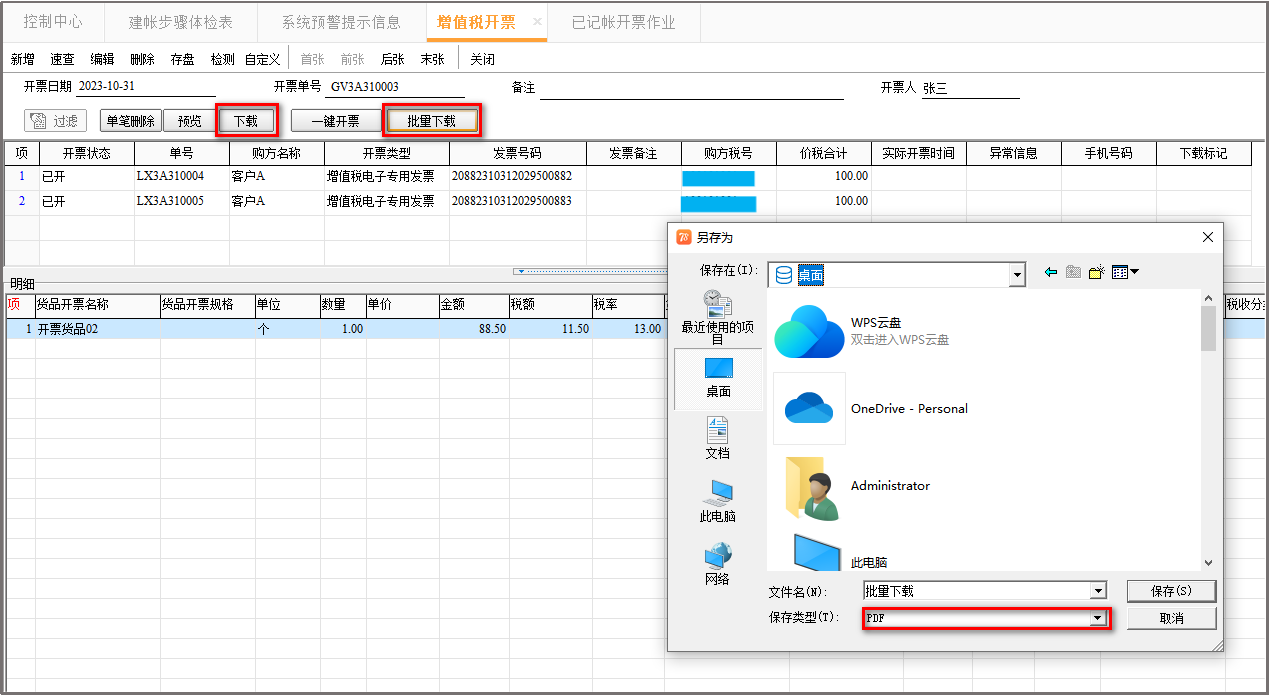Click the 文件名 input field
This screenshot has width=1270, height=697.
click(976, 591)
